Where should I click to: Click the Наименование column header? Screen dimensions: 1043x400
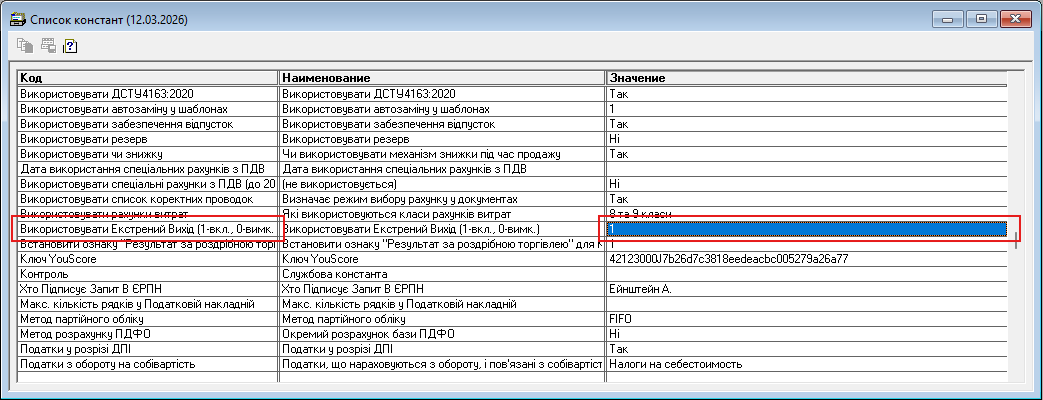point(441,78)
